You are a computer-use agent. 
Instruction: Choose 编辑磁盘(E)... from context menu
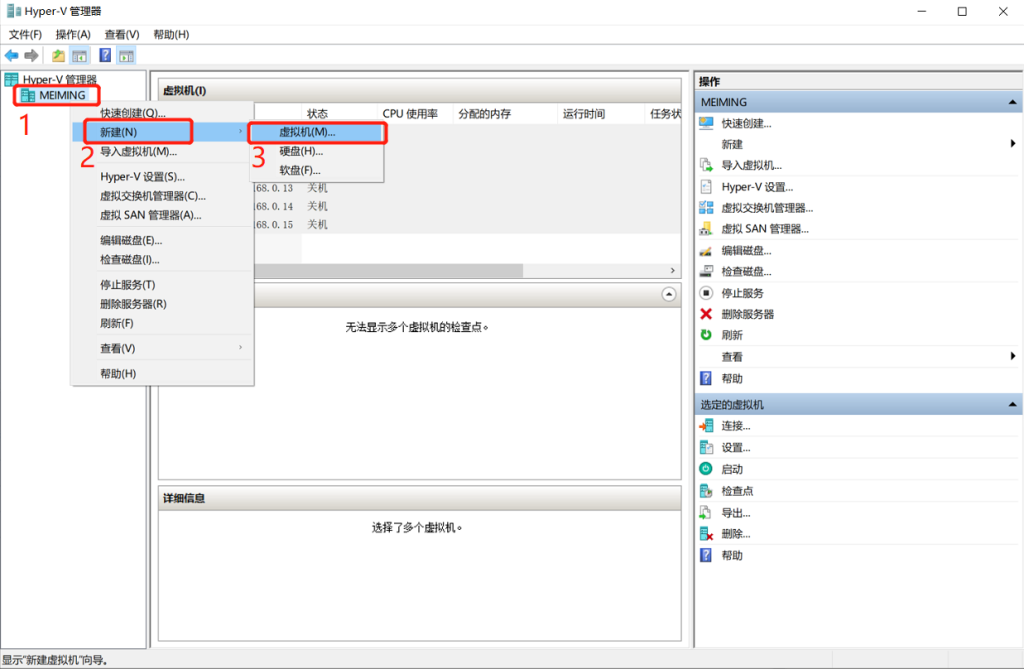click(x=162, y=240)
